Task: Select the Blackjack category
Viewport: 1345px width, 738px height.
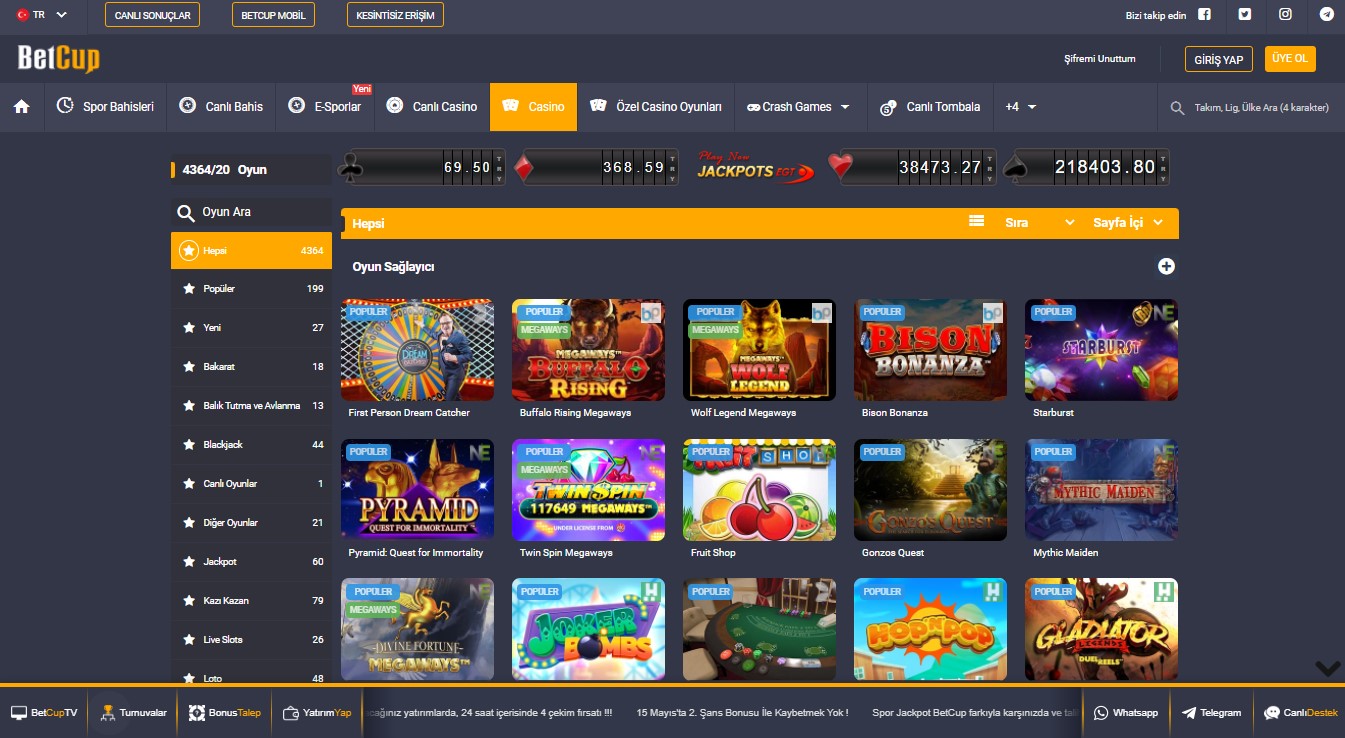Action: pos(251,445)
